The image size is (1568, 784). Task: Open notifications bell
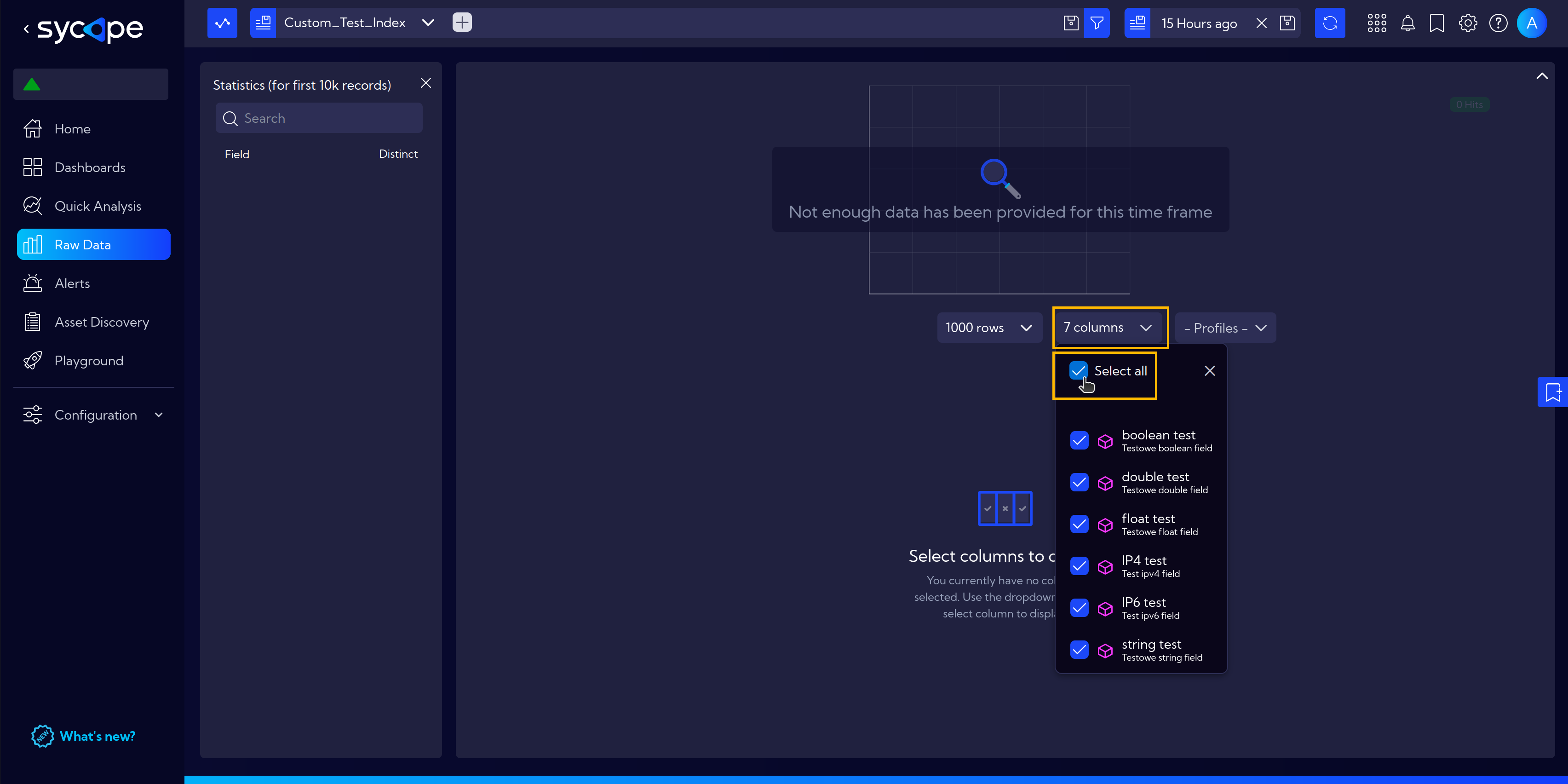(x=1407, y=23)
